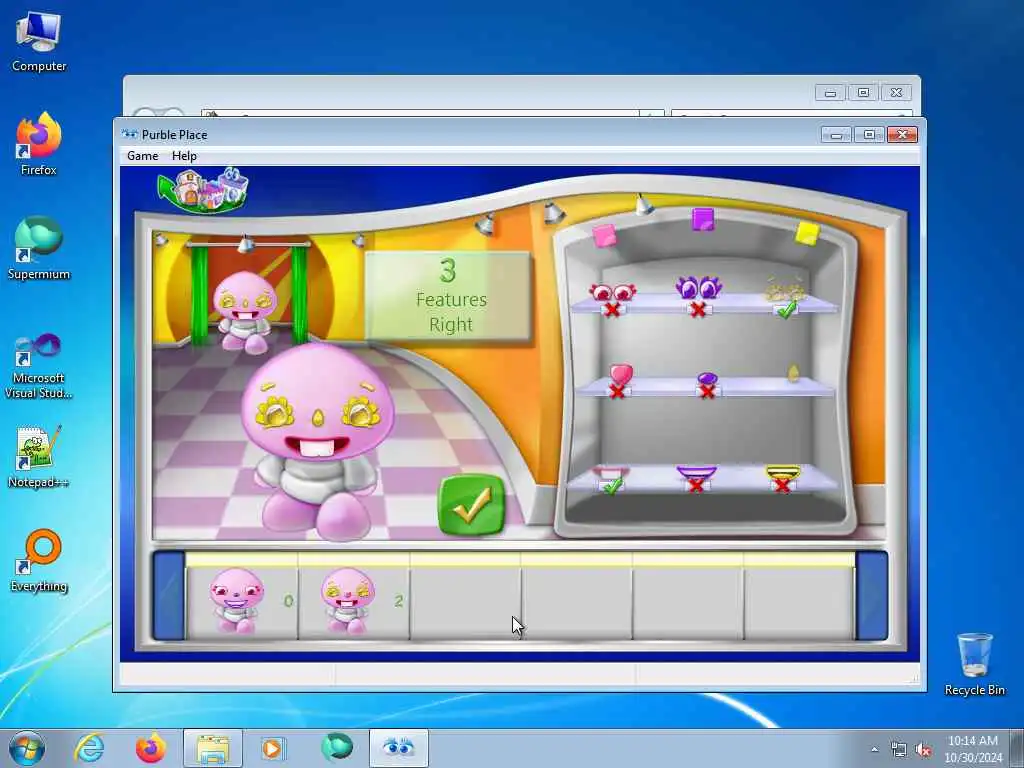
Task: Open the Notepad++ desktop shortcut
Action: pyautogui.click(x=39, y=457)
